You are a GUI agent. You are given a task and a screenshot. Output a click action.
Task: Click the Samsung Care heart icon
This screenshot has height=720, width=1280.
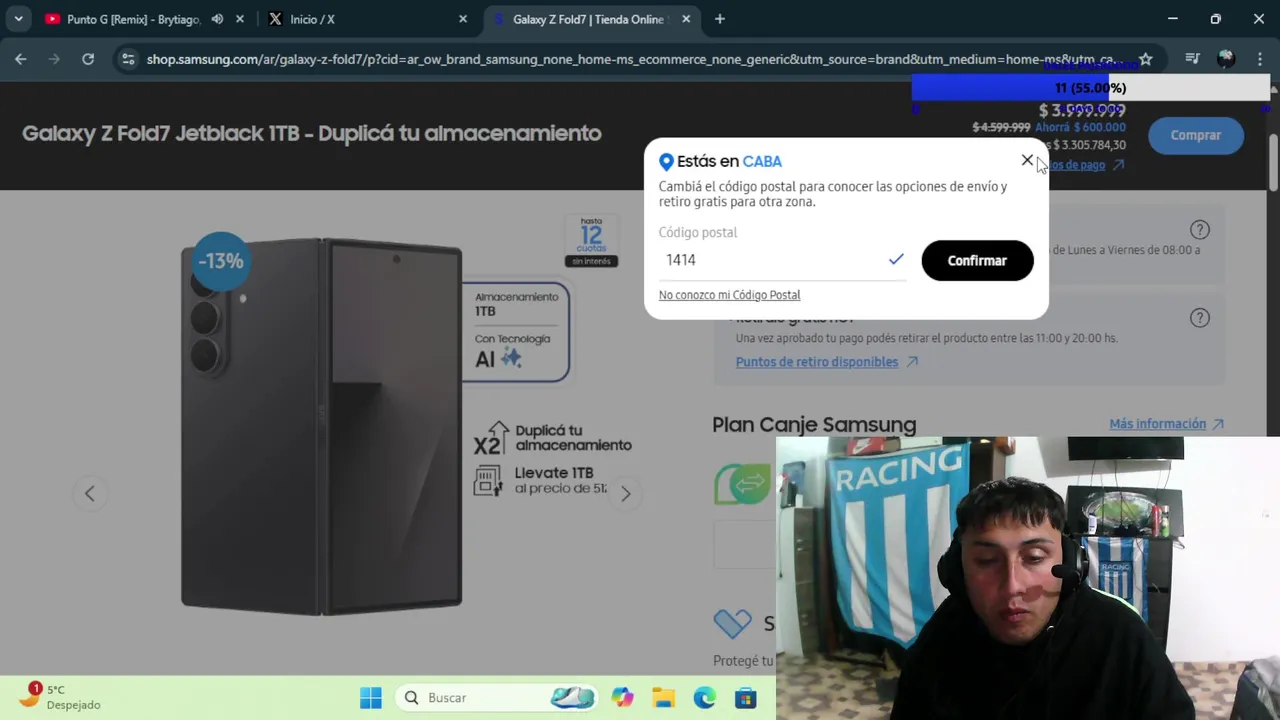coord(732,623)
